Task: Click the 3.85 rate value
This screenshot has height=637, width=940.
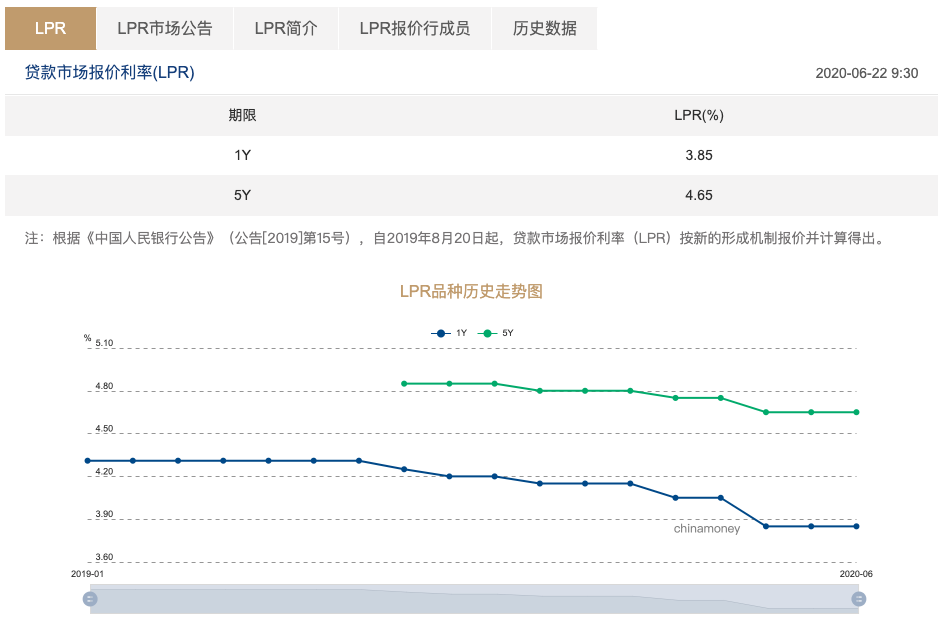Action: (699, 155)
